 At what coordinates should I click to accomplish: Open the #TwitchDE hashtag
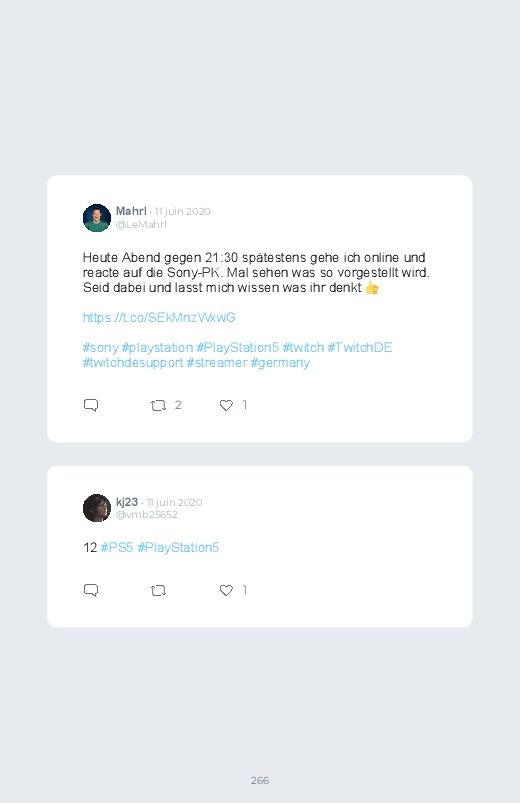pyautogui.click(x=360, y=348)
